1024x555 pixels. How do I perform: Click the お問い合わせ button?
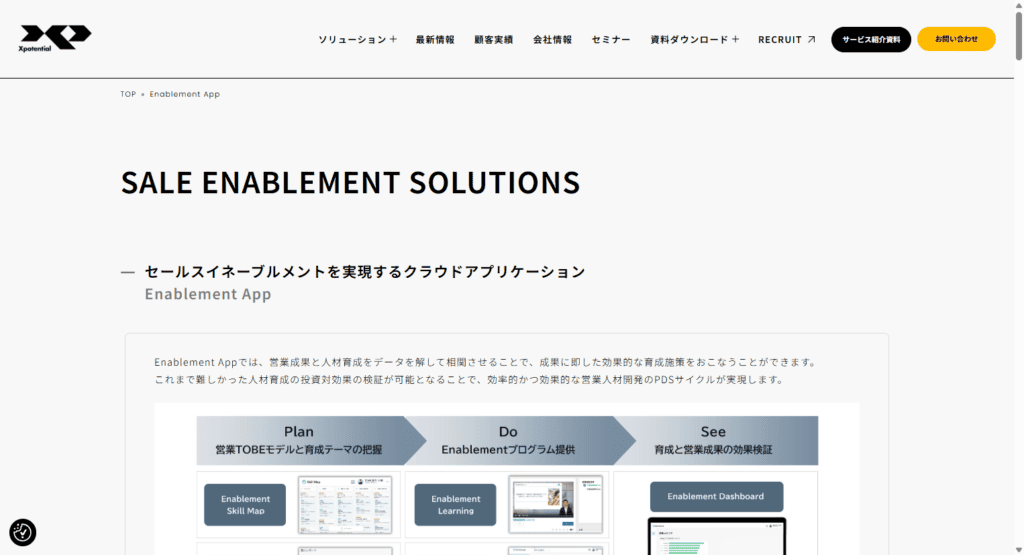pos(956,39)
